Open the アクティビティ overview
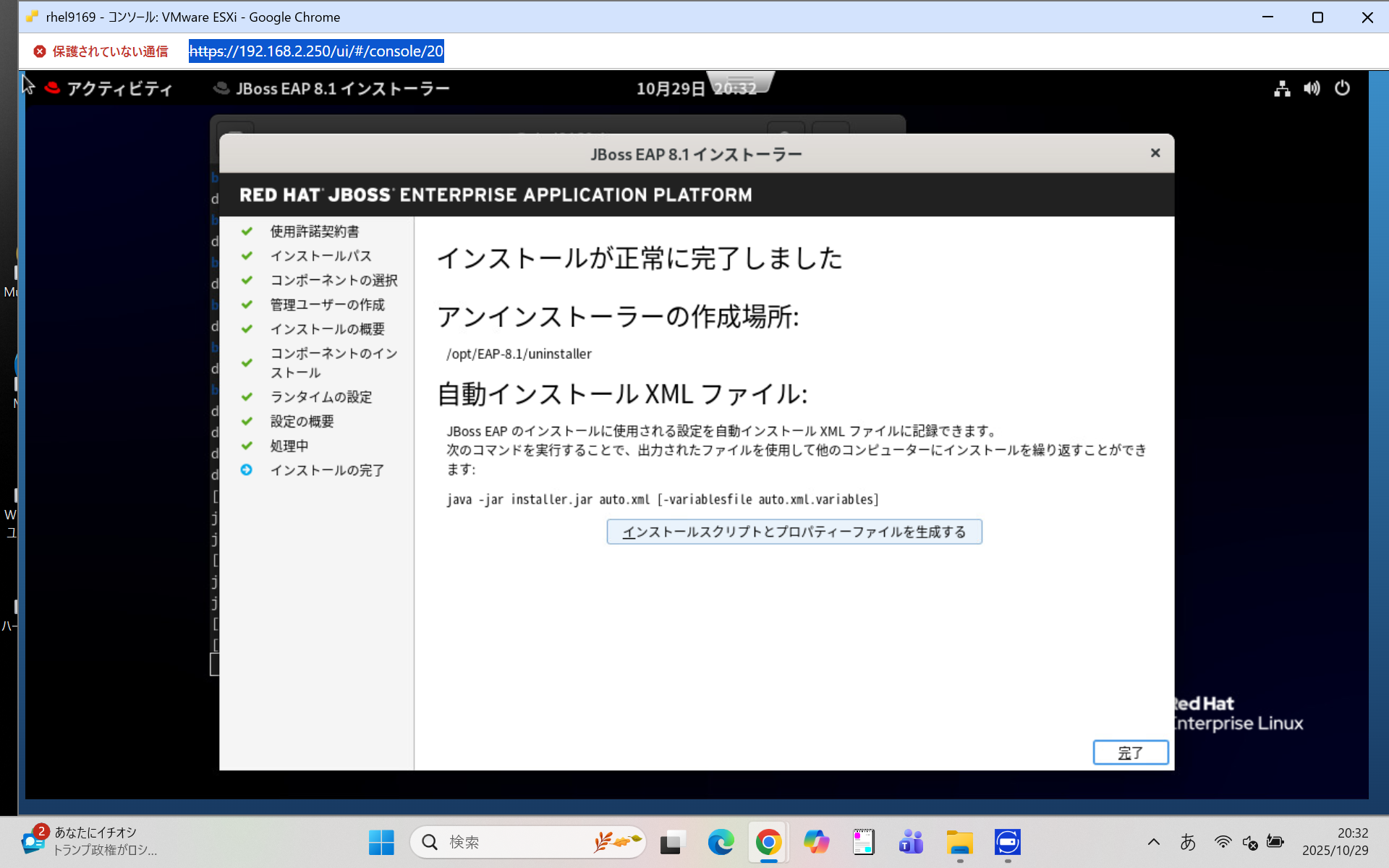 click(120, 88)
